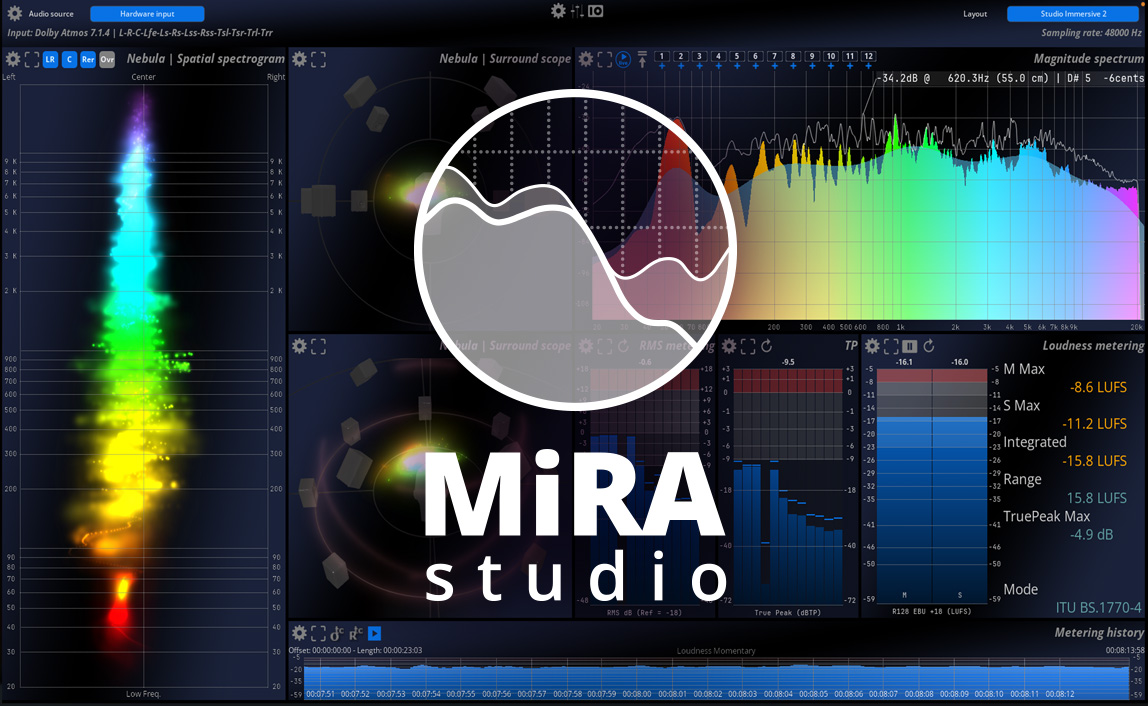Expand the Surround scope panel to fullscreen

[318, 59]
